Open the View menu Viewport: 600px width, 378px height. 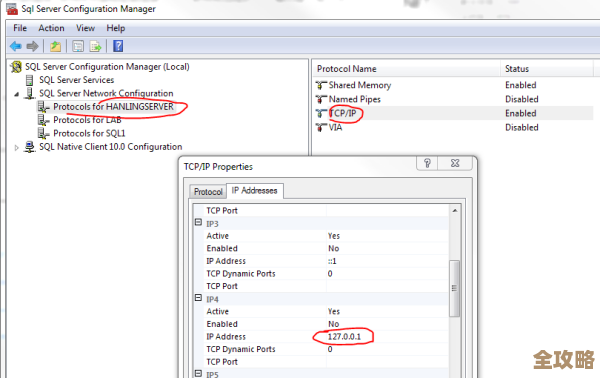coord(85,28)
